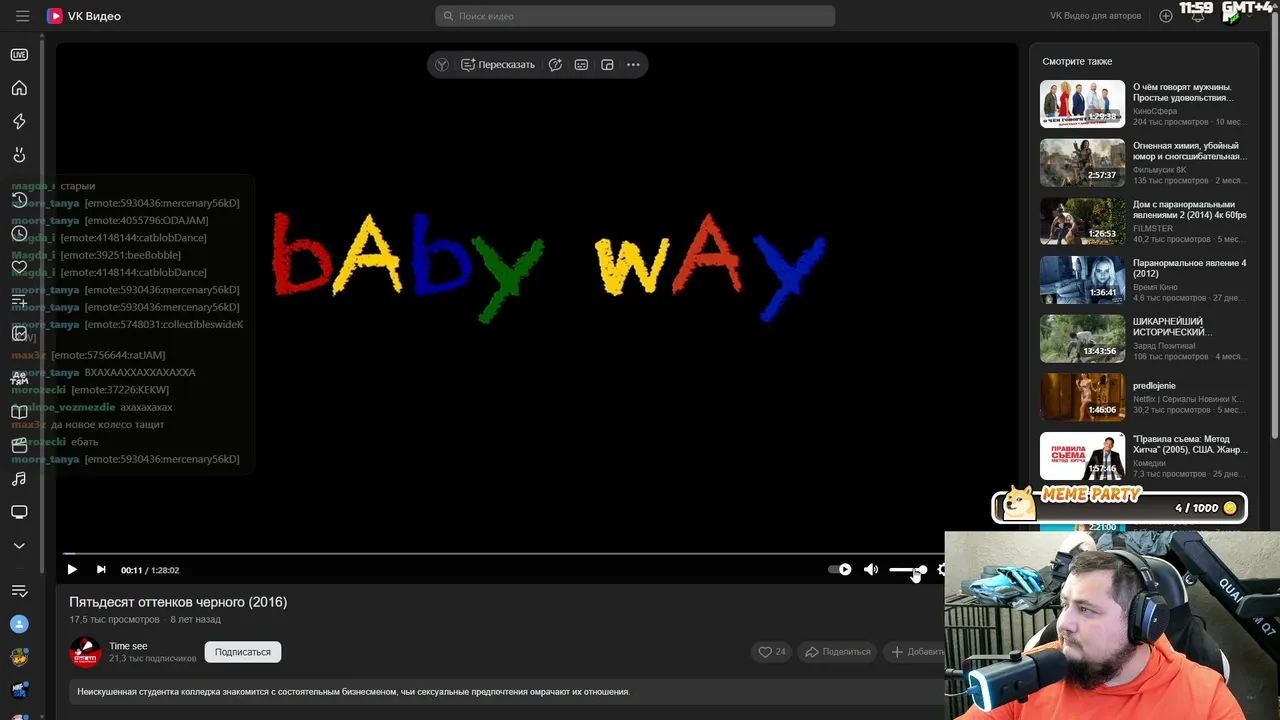The width and height of the screenshot is (1280, 720).
Task: Open the TV screen icon in sidebar
Action: click(19, 512)
